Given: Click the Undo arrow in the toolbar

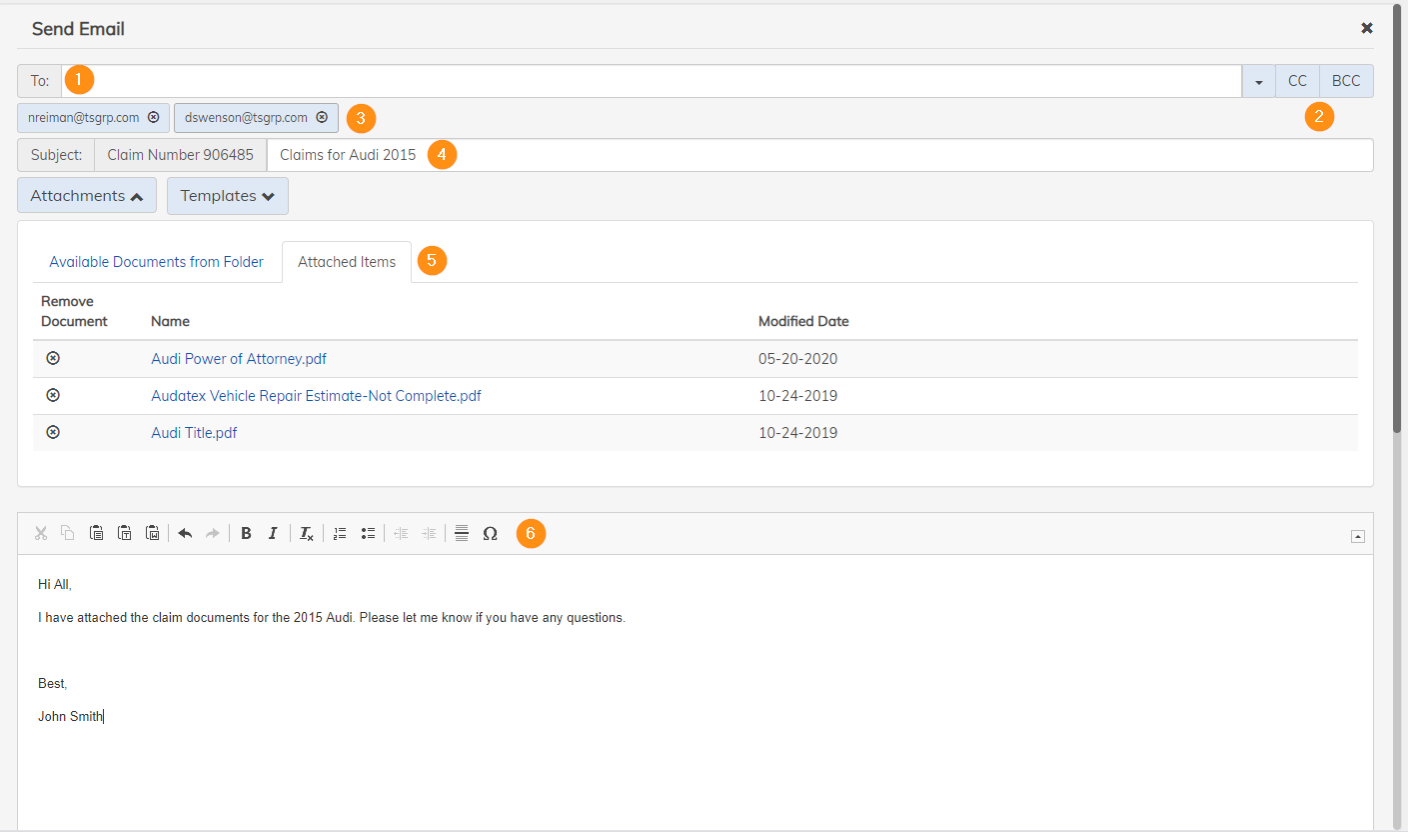Looking at the screenshot, I should point(185,534).
